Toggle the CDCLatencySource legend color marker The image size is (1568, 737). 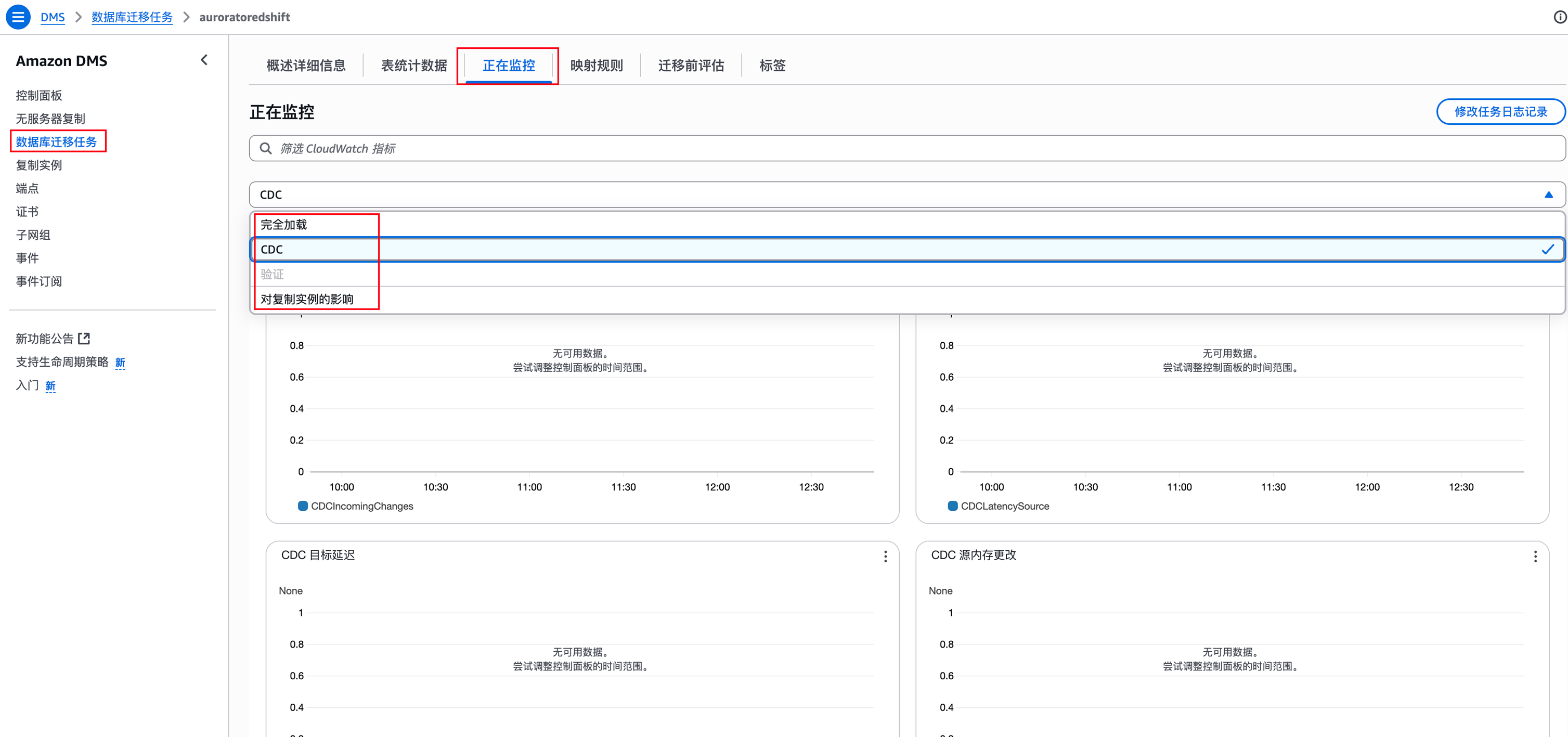pos(953,506)
